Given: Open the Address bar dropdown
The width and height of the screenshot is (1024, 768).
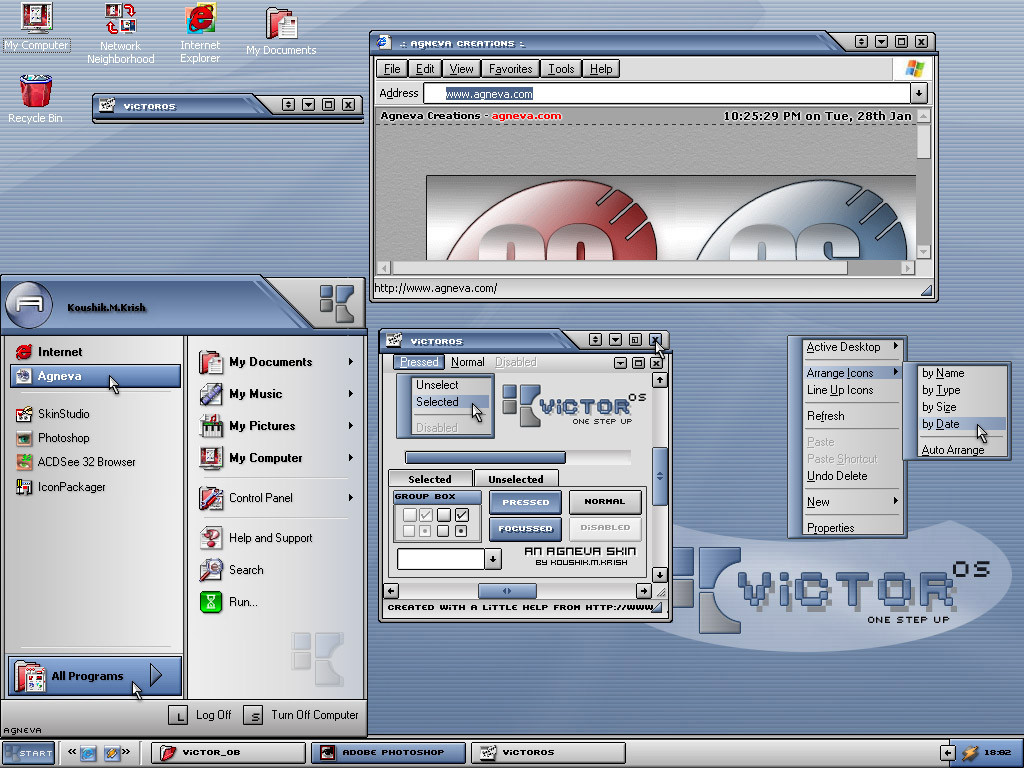Looking at the screenshot, I should 919,93.
